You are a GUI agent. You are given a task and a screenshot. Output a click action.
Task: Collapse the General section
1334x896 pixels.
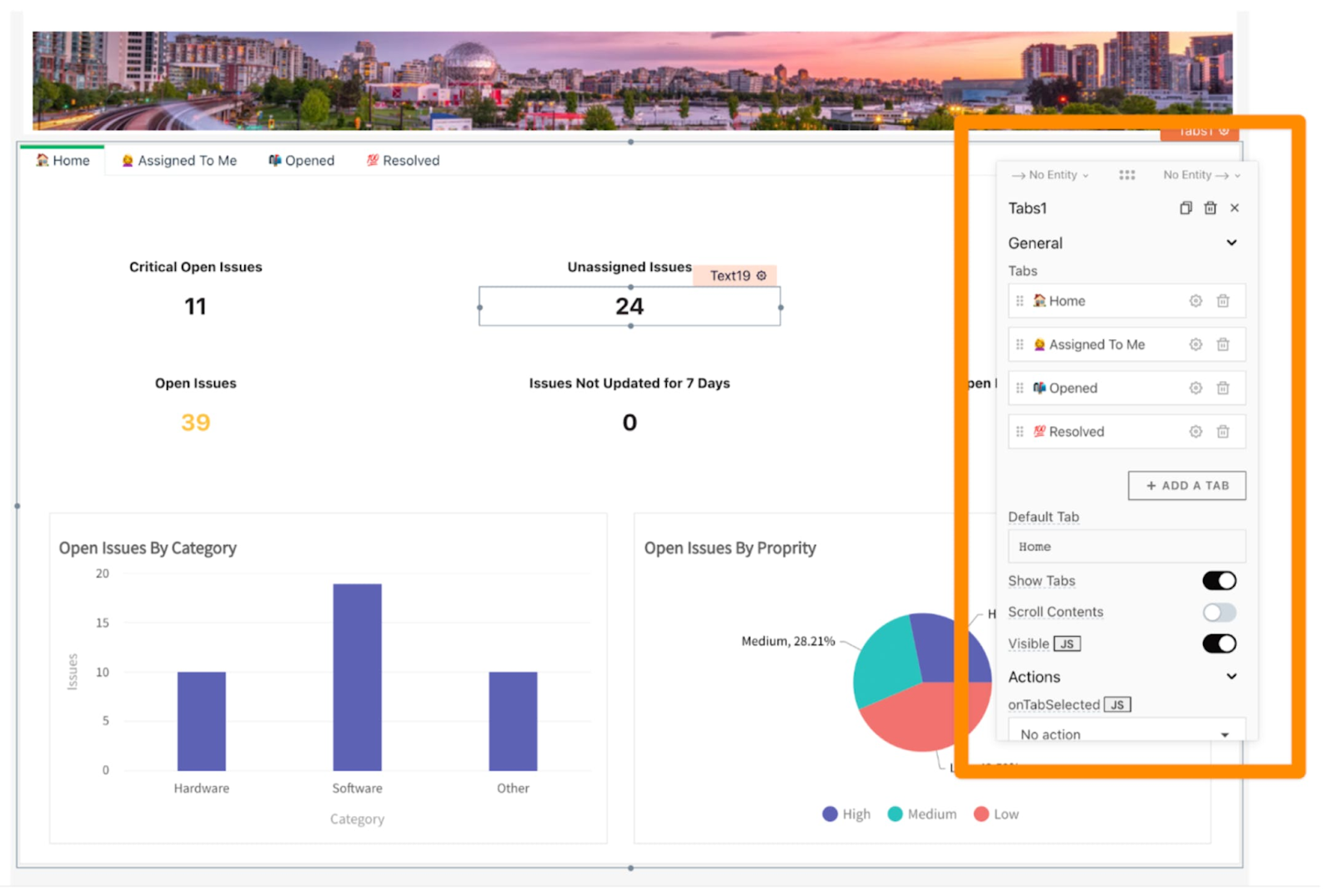(1231, 243)
